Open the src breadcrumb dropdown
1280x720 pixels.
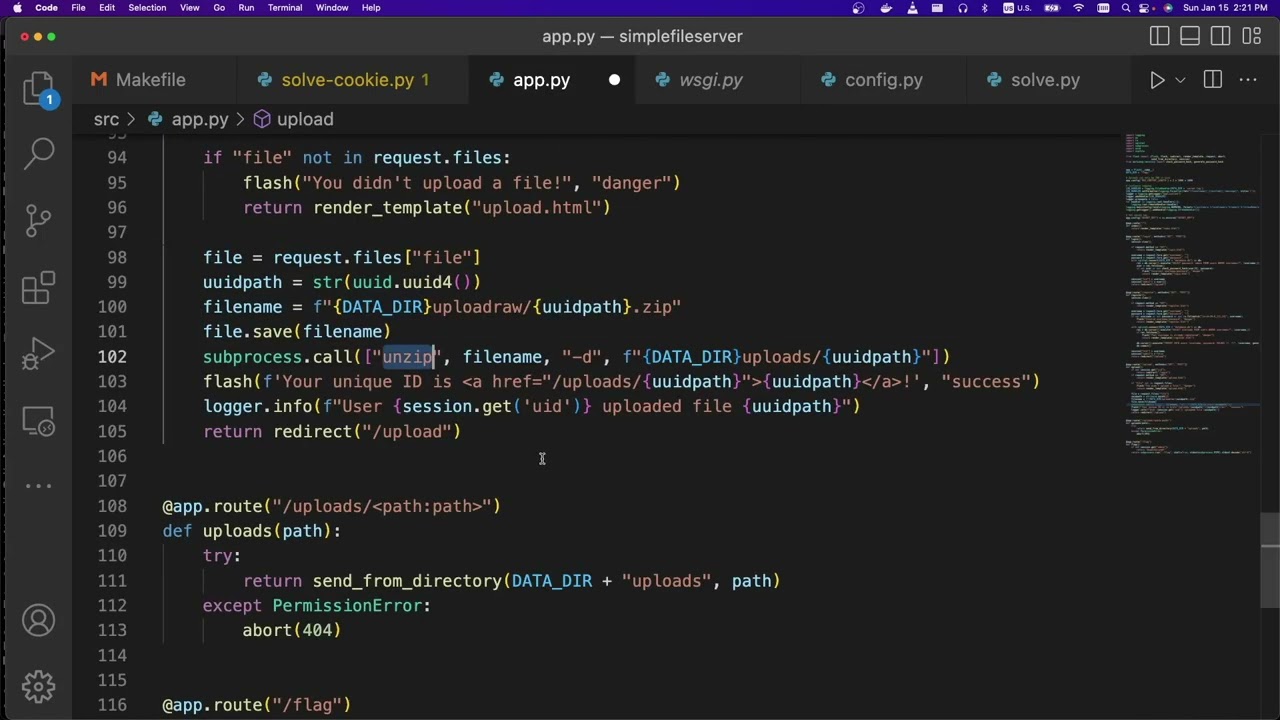[x=106, y=119]
